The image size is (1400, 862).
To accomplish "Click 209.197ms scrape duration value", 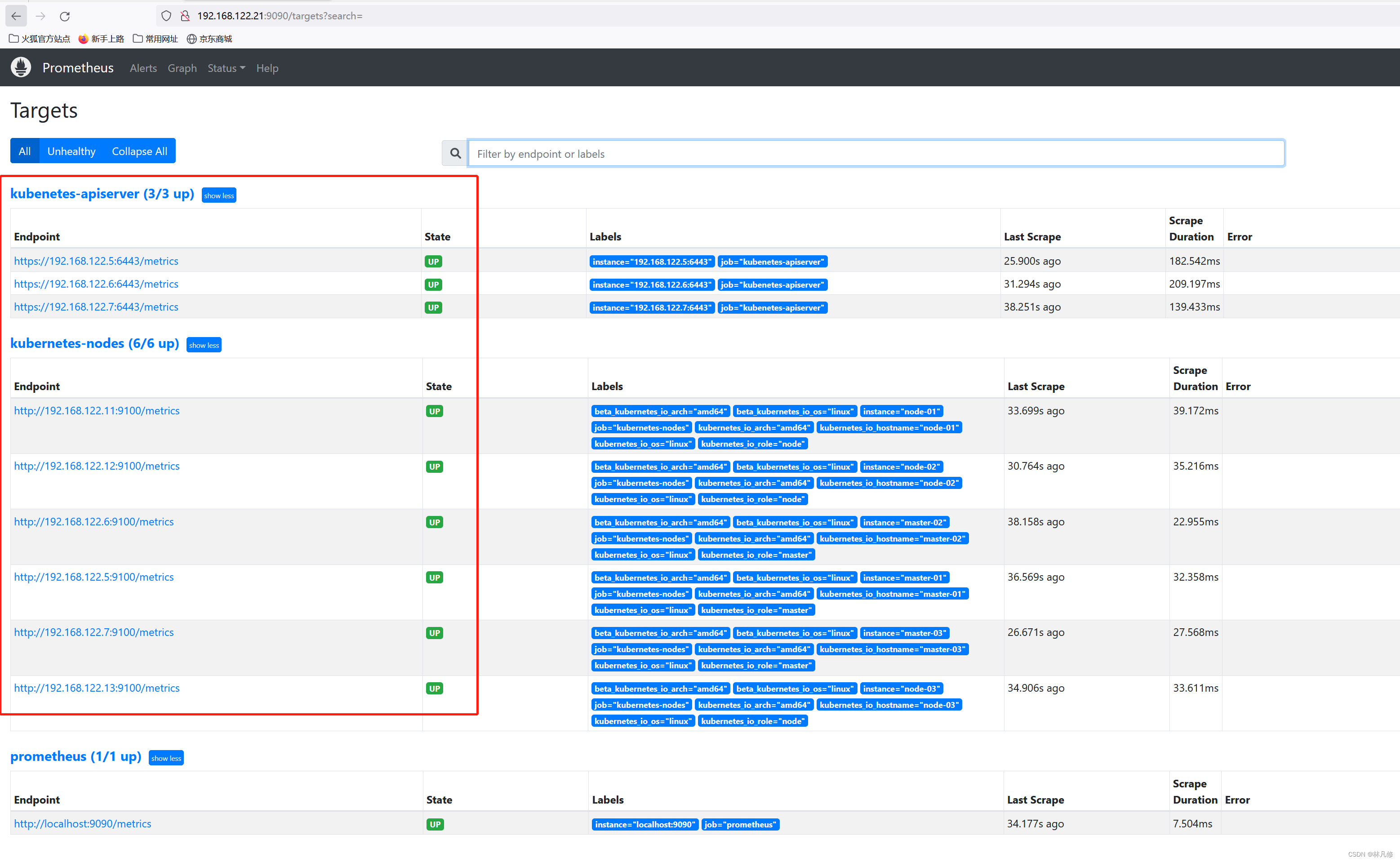I will pyautogui.click(x=1195, y=283).
